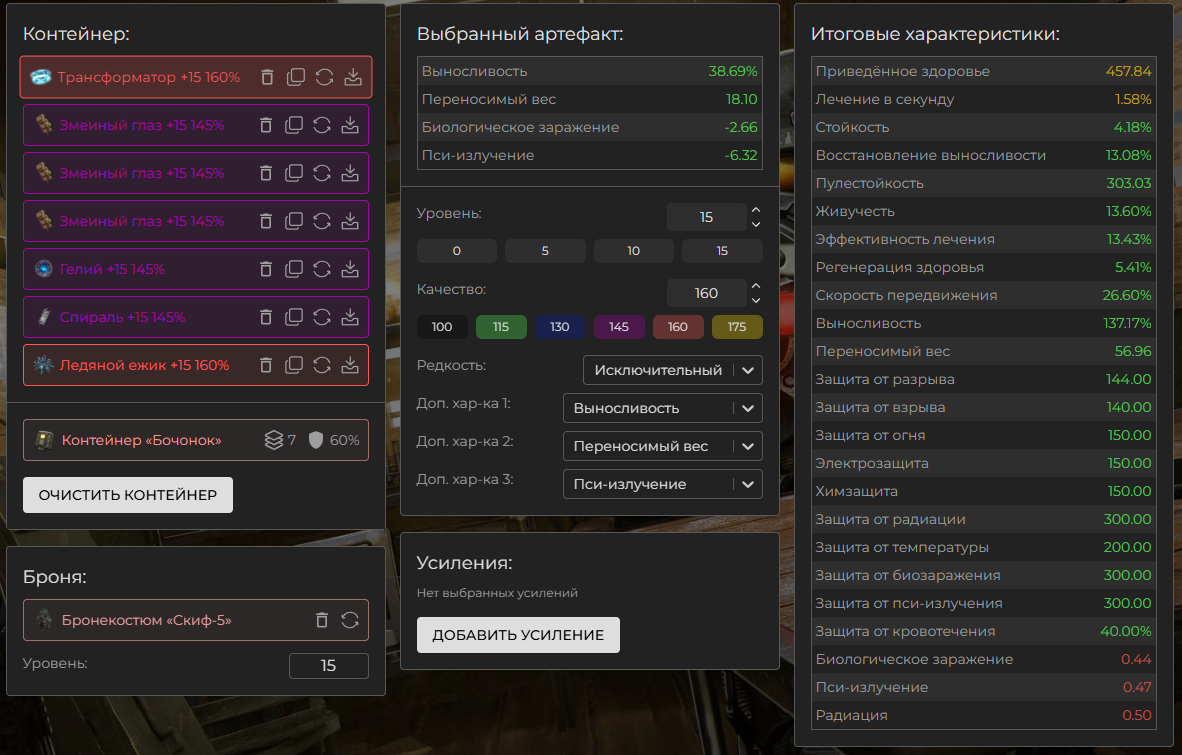The width and height of the screenshot is (1182, 755).
Task: Delete the Бронекостюм «Скиф-5» armor
Action: (x=322, y=620)
